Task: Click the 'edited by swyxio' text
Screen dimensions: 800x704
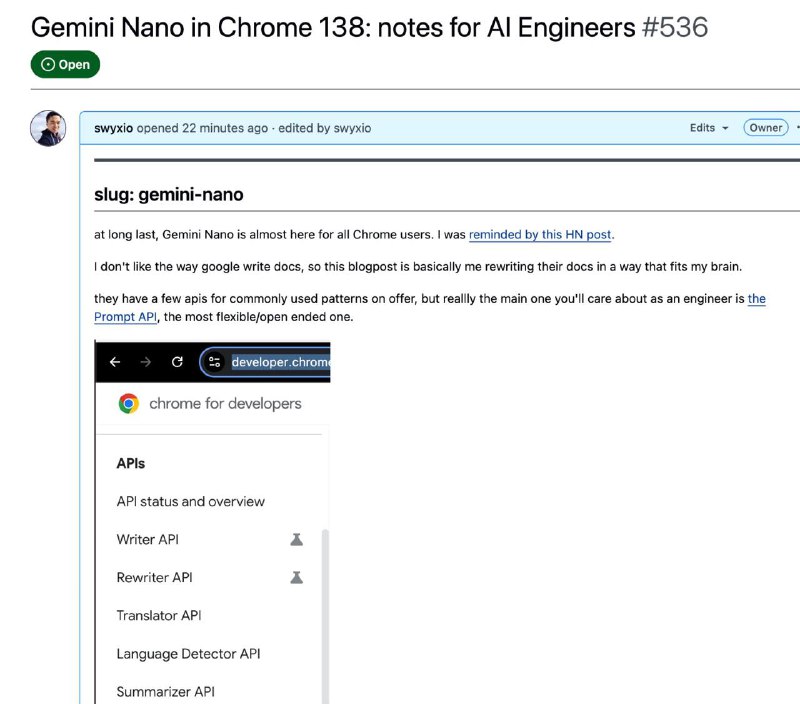Action: point(324,128)
